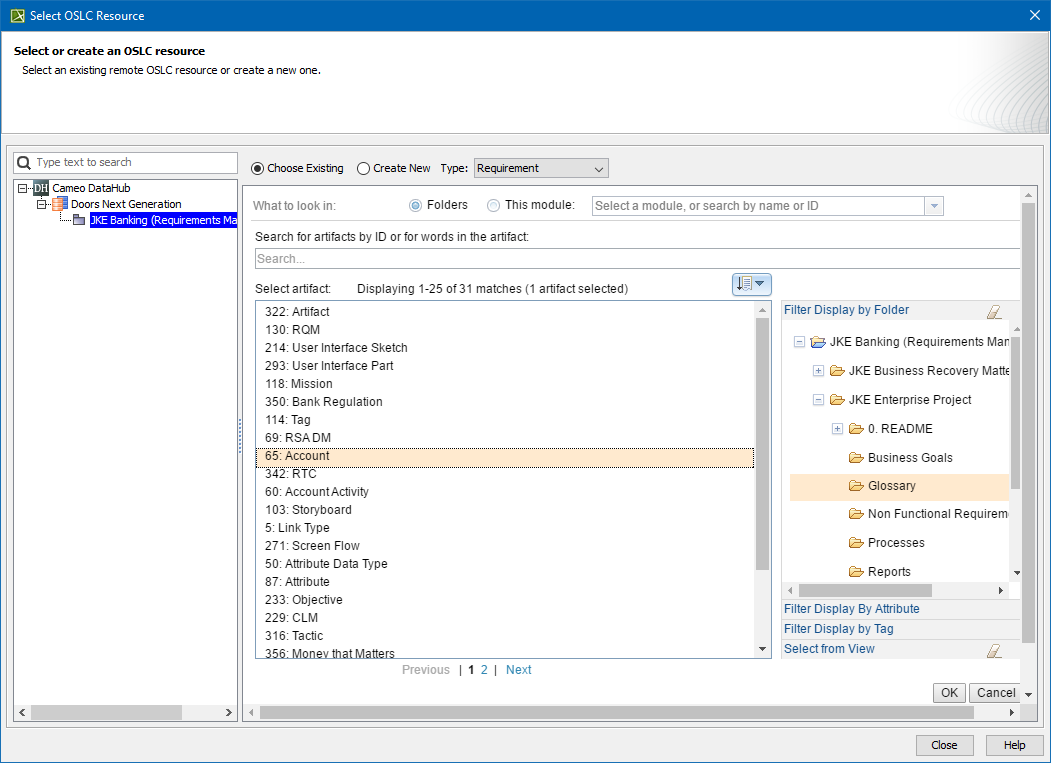
Task: Click the artifact Search text field
Action: [637, 259]
